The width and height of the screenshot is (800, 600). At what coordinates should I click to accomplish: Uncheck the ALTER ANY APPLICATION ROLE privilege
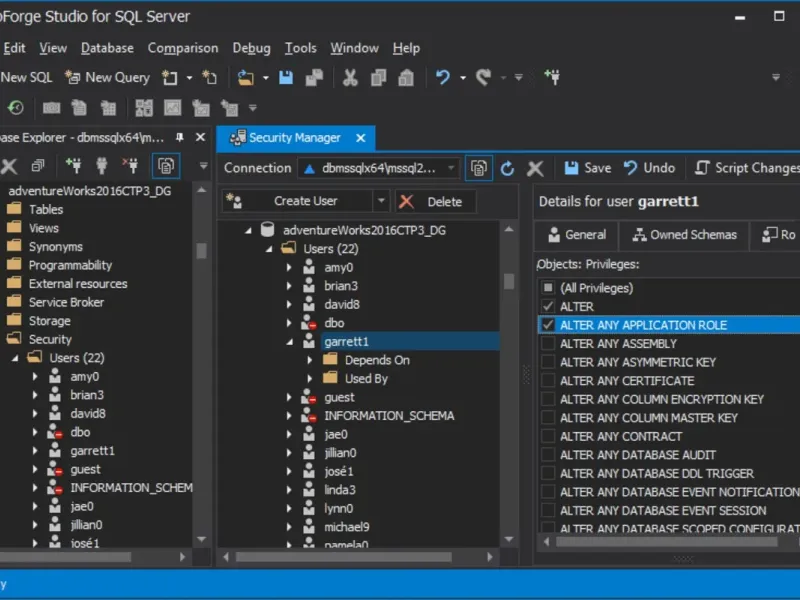click(x=547, y=325)
